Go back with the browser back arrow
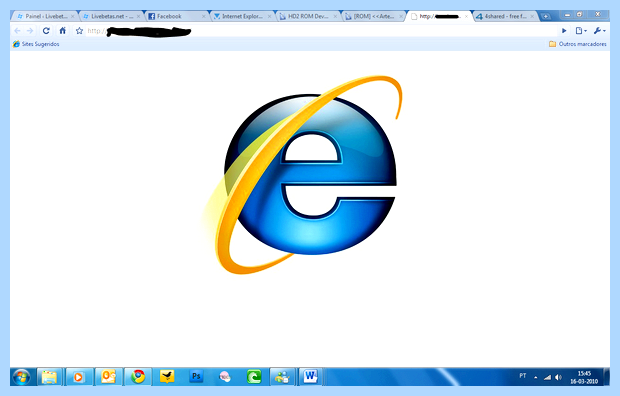620x396 pixels. click(x=17, y=30)
